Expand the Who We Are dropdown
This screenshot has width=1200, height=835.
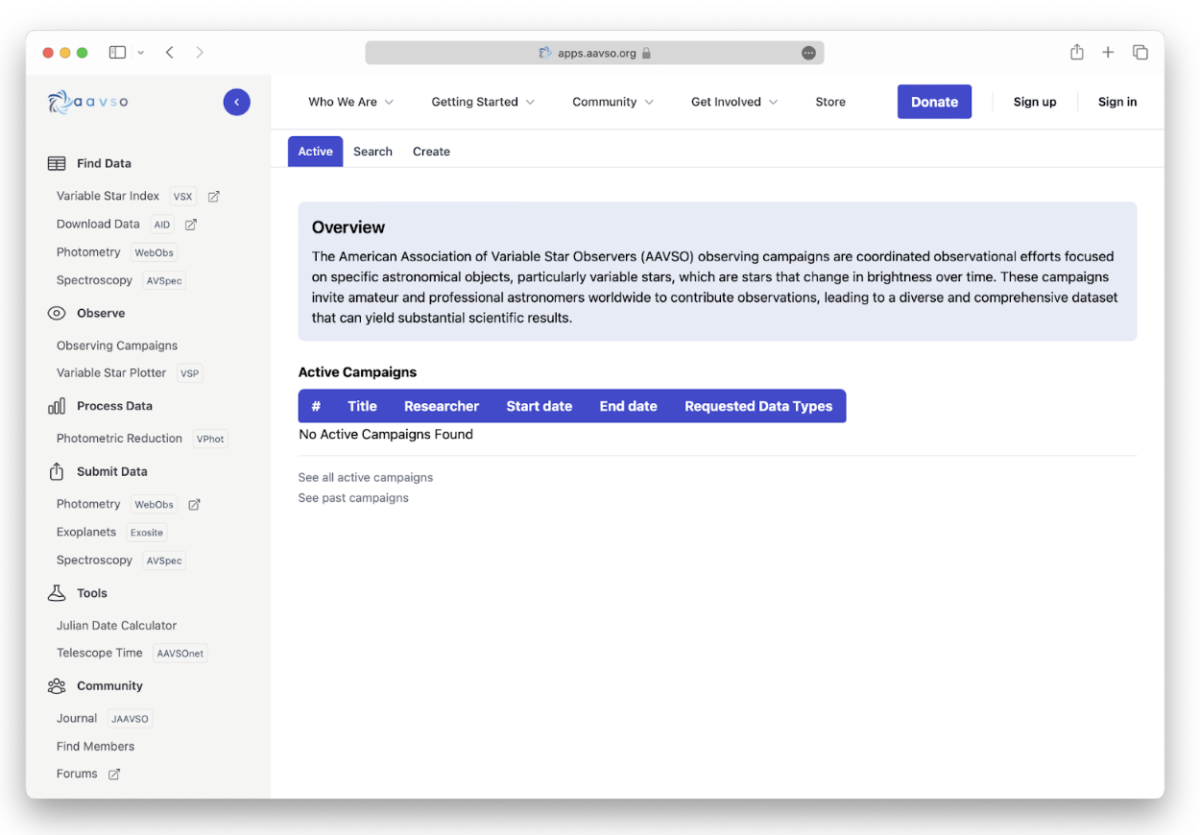[x=350, y=102]
